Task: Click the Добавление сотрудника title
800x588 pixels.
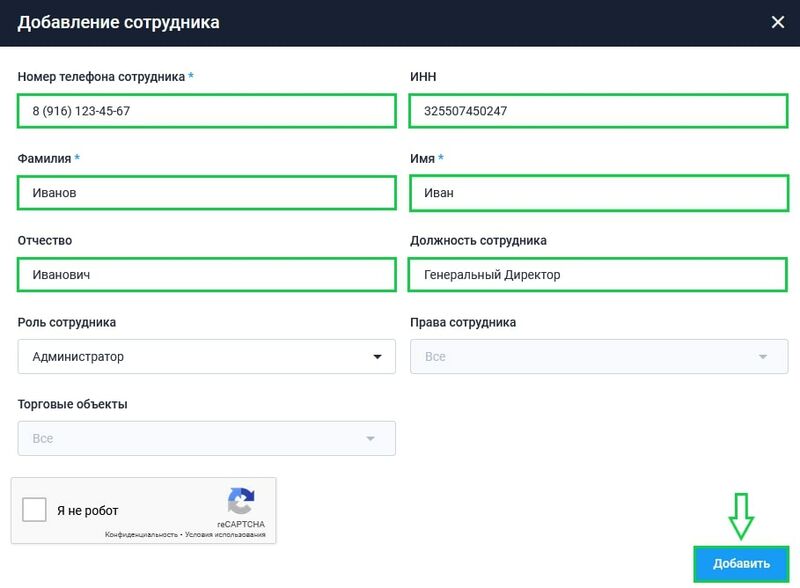Action: [118, 22]
